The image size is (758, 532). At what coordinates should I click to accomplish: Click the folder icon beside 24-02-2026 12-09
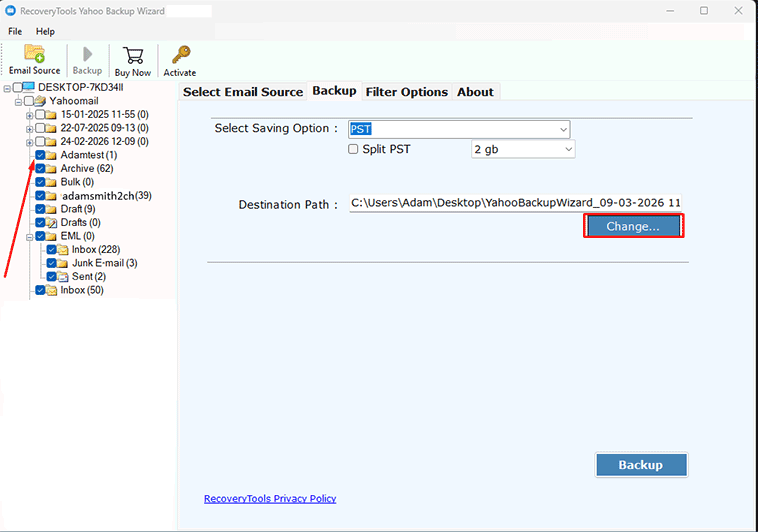pyautogui.click(x=51, y=142)
